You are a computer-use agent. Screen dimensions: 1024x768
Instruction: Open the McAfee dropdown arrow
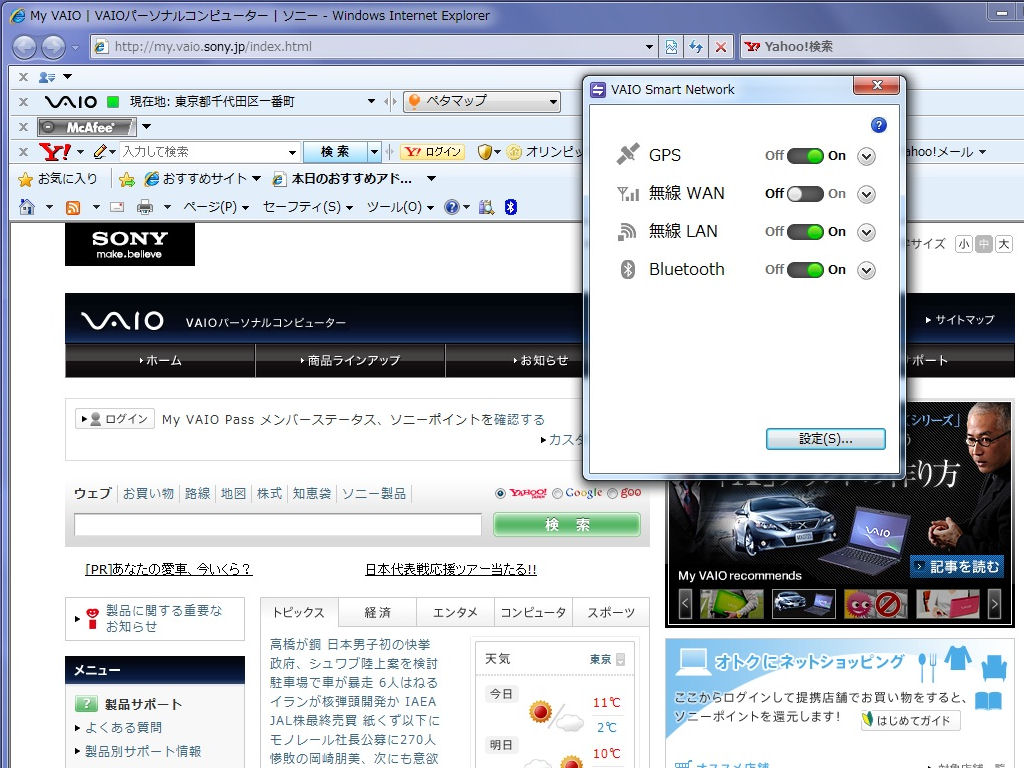point(146,127)
